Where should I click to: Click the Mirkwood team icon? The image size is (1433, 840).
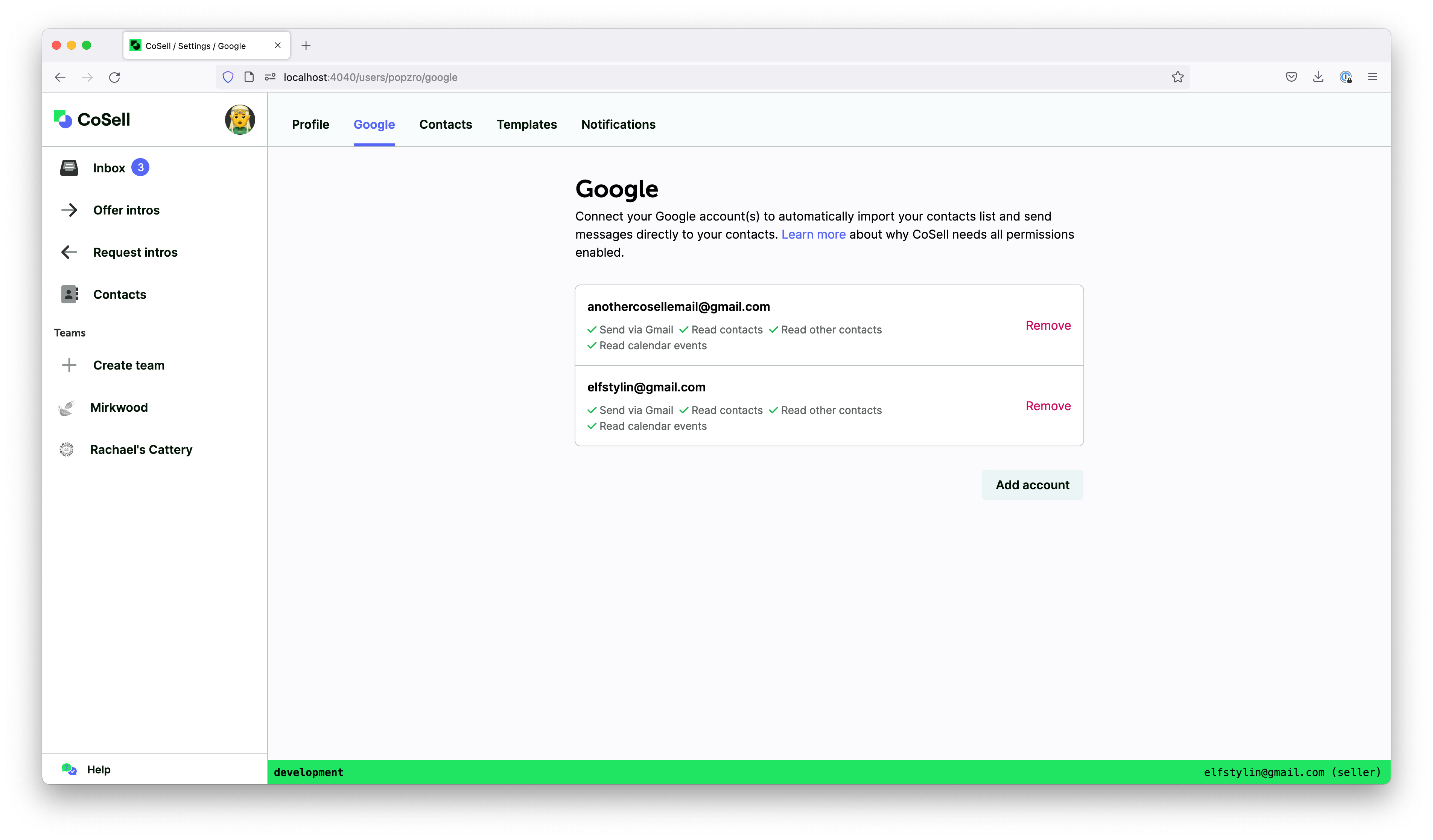tap(67, 407)
